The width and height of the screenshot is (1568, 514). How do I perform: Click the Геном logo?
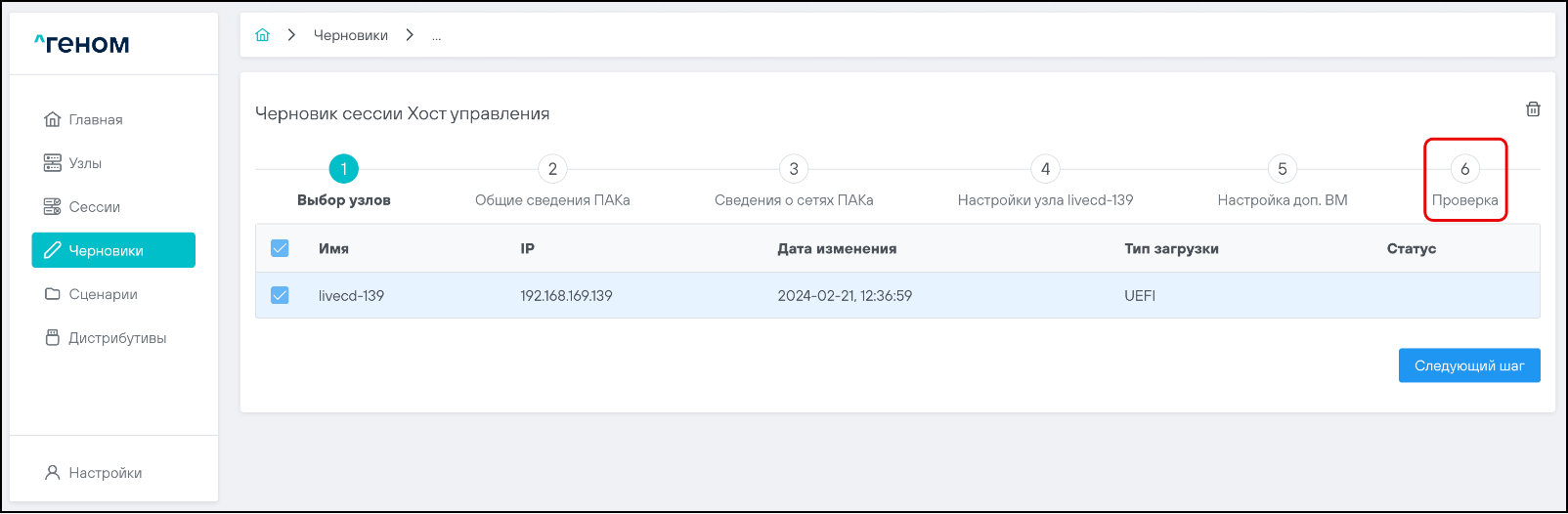point(82,44)
